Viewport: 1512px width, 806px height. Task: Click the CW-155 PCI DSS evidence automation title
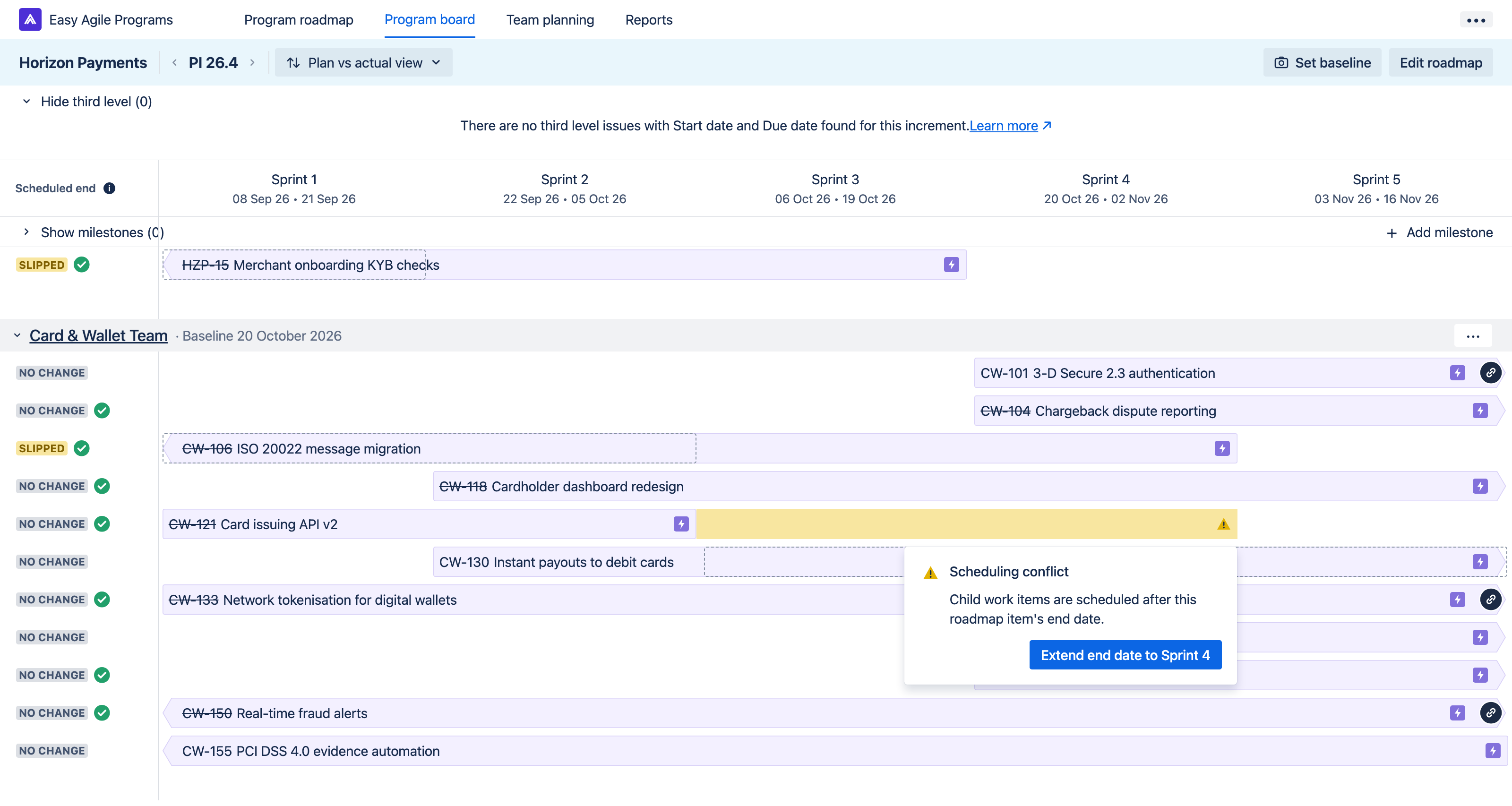point(310,751)
